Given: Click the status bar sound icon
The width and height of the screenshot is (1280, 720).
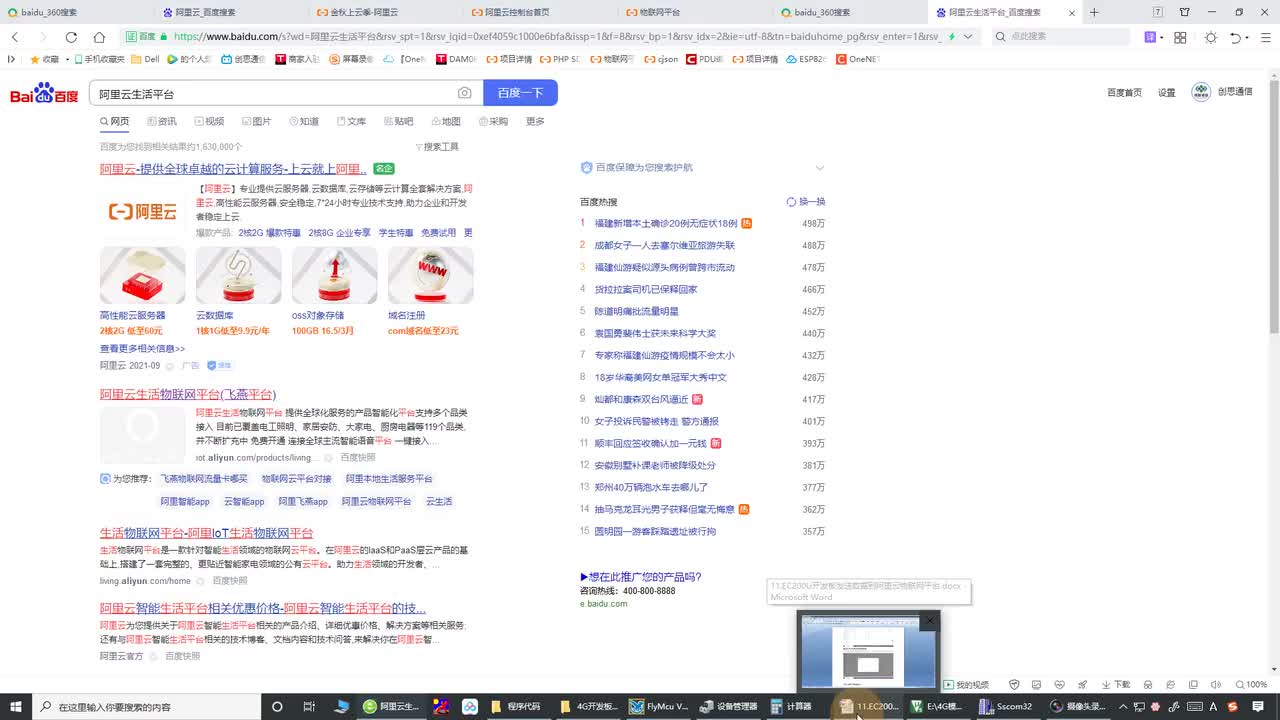Looking at the screenshot, I should [x=1217, y=685].
